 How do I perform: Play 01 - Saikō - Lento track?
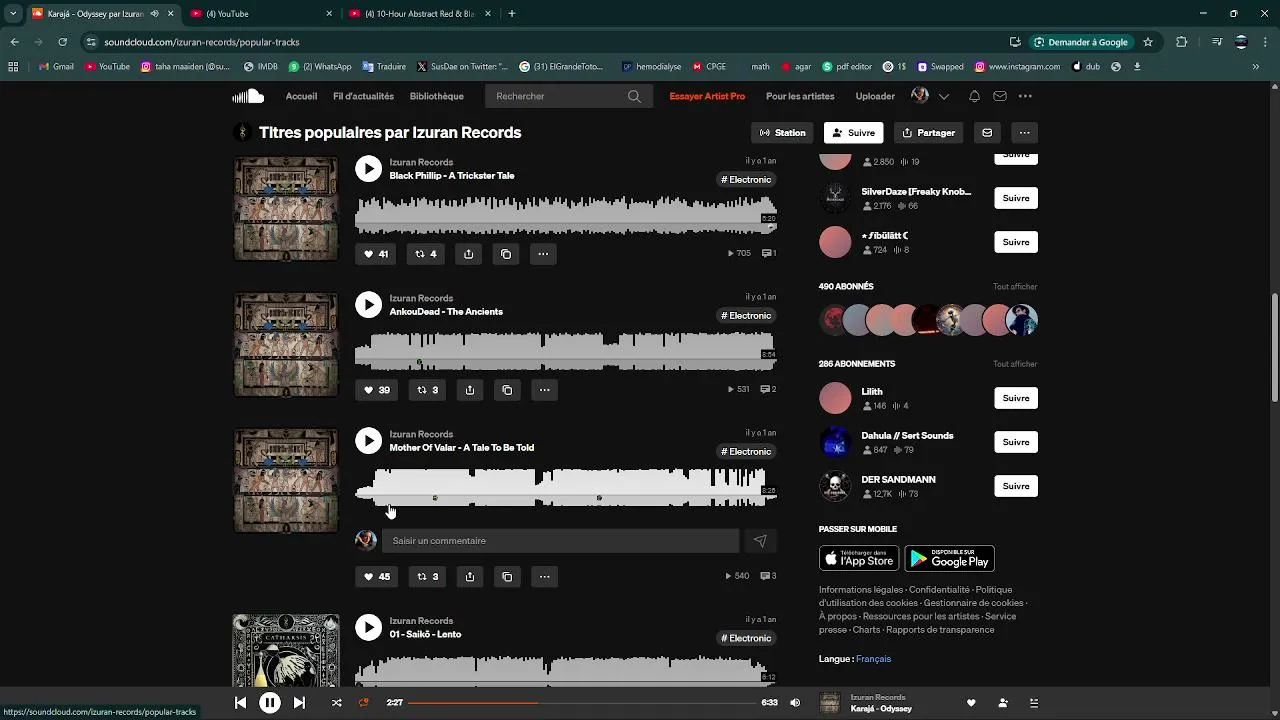(369, 628)
